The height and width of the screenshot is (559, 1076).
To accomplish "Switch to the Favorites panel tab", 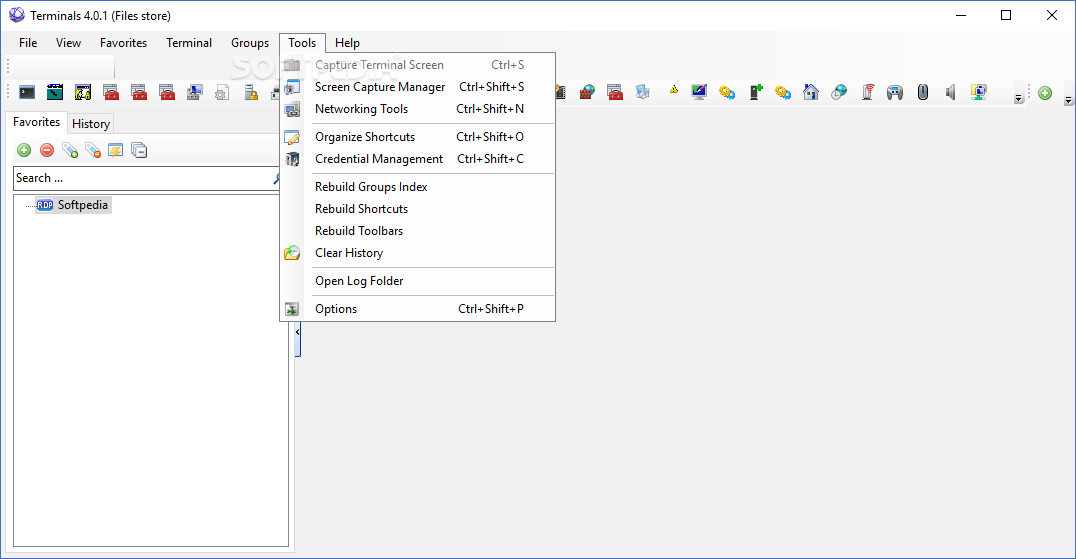I will pos(36,122).
